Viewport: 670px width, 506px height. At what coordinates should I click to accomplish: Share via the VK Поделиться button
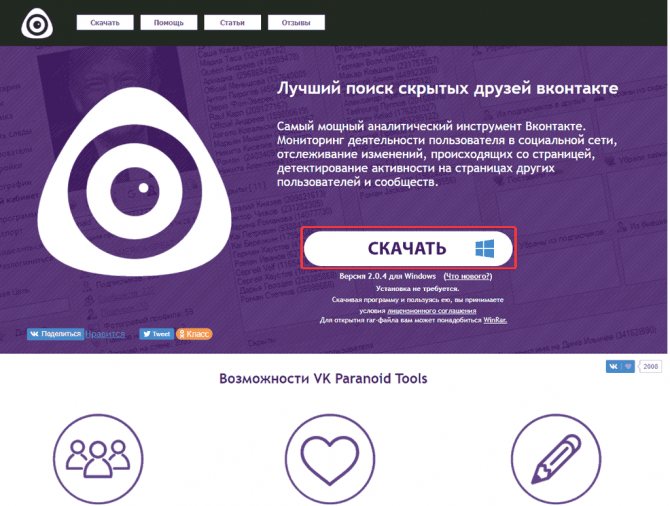click(x=56, y=334)
